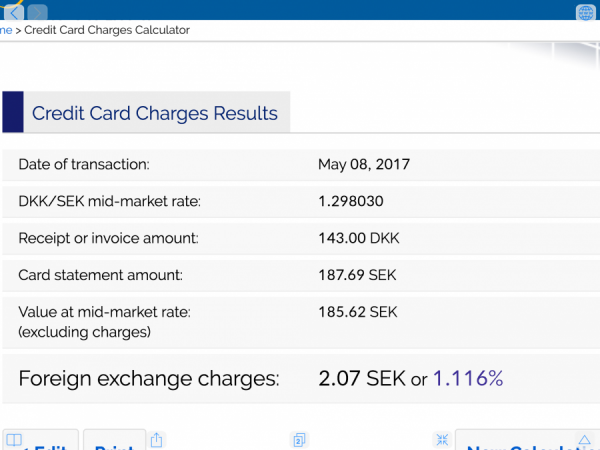This screenshot has height=450, width=600.
Task: Open the bookmarks book icon at bottom-left
Action: pyautogui.click(x=13, y=439)
